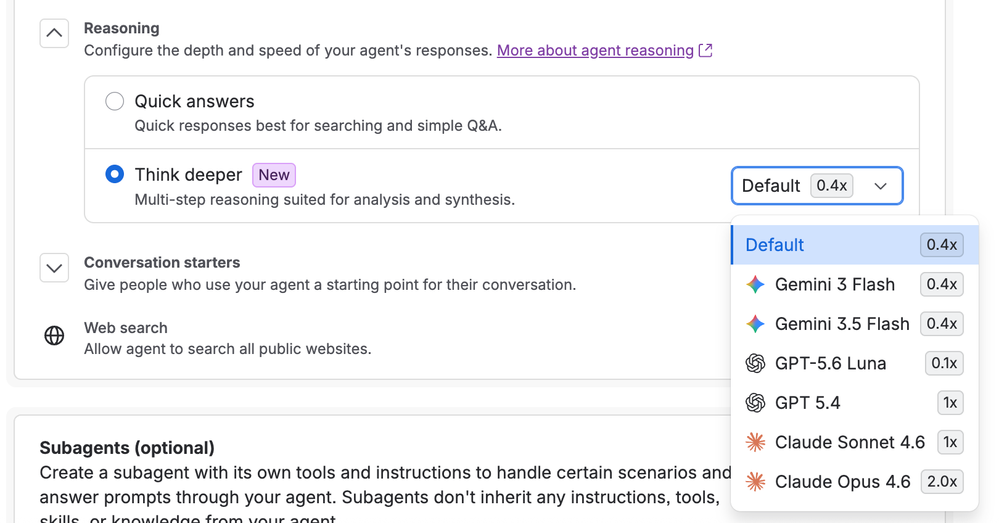
Task: Select the Think deeper radio button
Action: pos(115,174)
